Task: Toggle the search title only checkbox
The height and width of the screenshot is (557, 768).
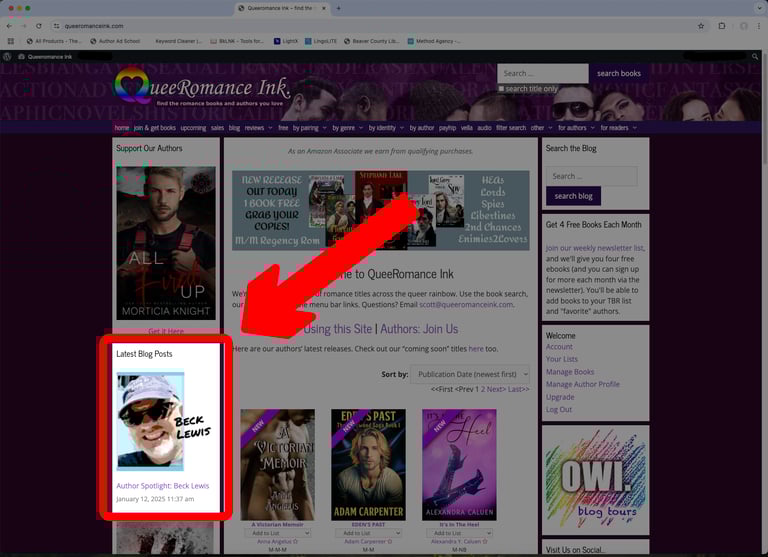Action: point(501,89)
